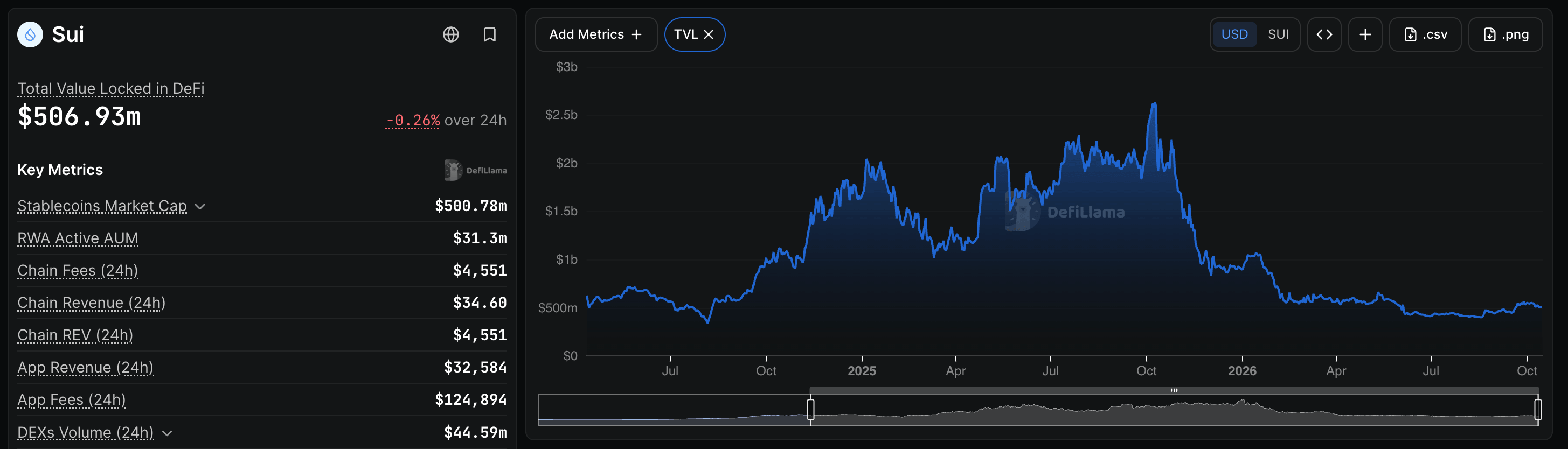Open the Add Metrics menu
Viewport: 1568px width, 449px height.
[x=596, y=34]
